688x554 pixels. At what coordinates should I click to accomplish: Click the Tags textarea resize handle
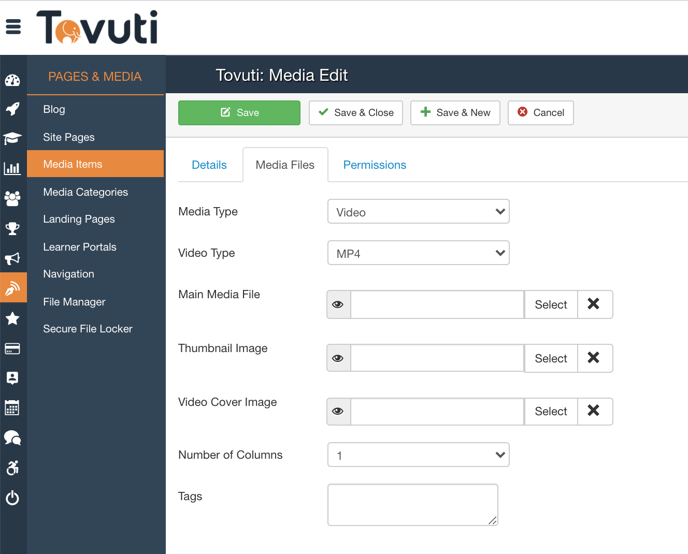(493, 521)
